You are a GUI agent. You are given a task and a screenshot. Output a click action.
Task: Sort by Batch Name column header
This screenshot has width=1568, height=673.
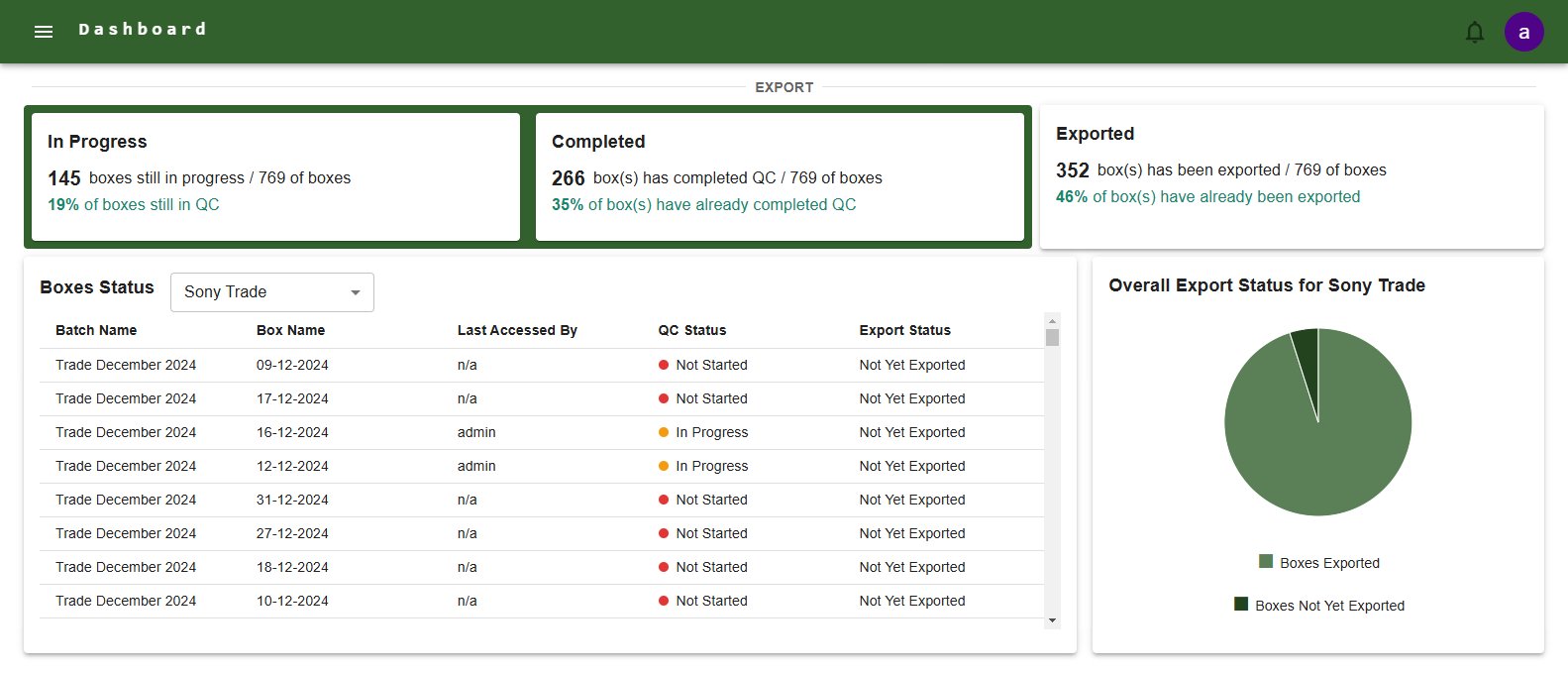coord(96,330)
